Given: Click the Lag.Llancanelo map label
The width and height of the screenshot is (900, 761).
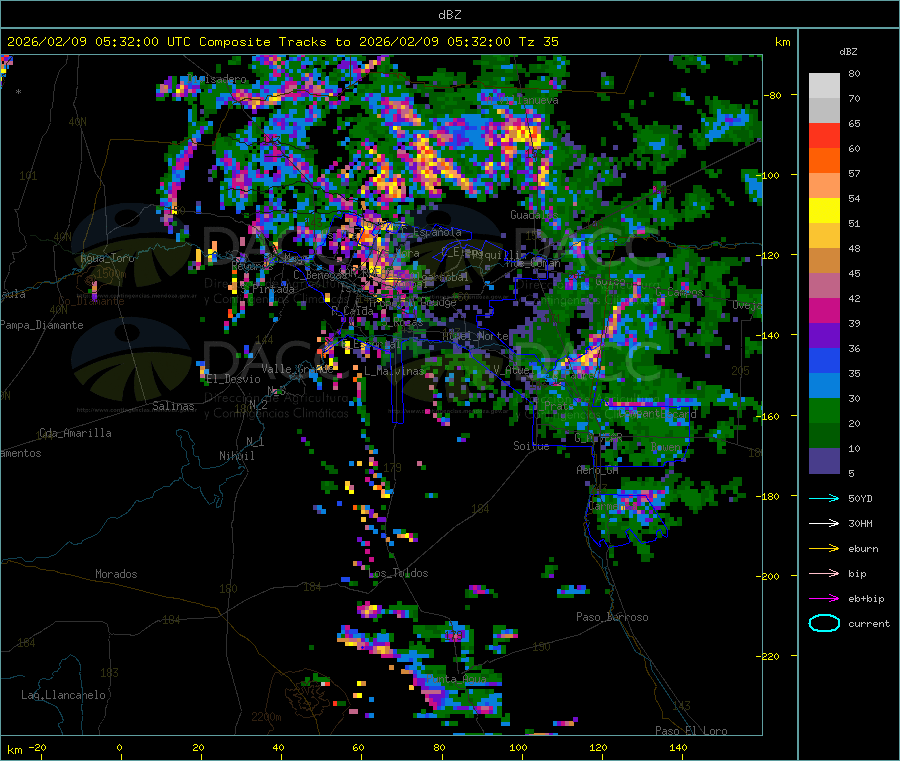Looking at the screenshot, I should pyautogui.click(x=63, y=695).
